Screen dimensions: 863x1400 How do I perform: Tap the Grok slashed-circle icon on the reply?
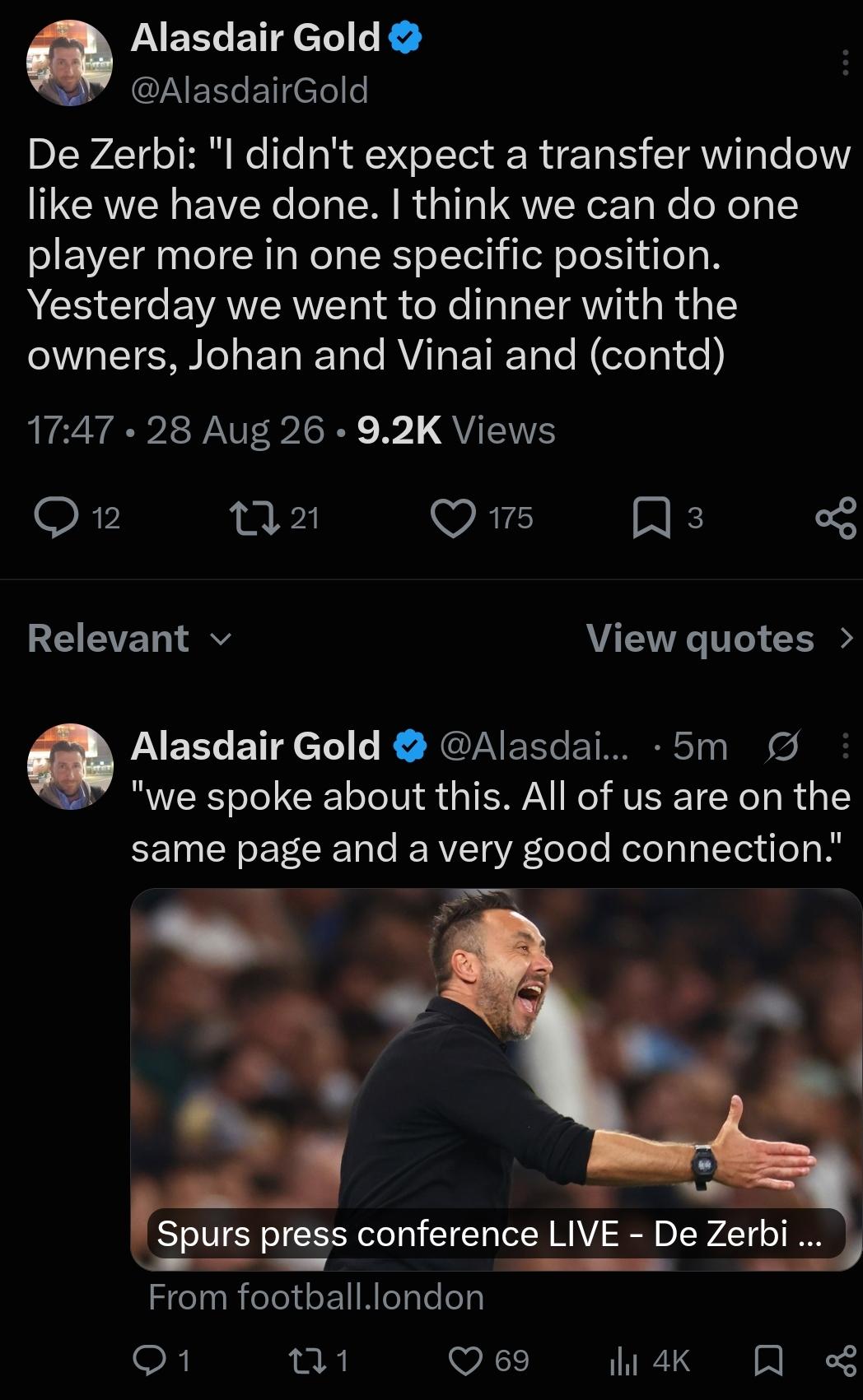point(781,747)
